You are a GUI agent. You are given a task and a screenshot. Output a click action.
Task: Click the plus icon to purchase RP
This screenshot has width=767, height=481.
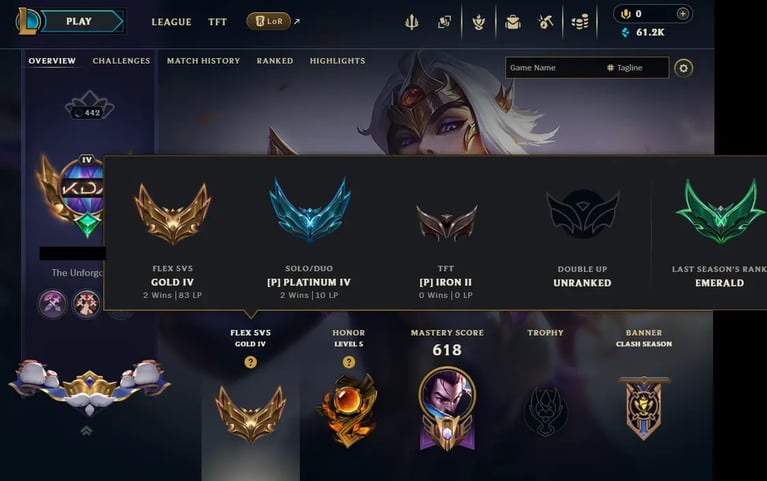click(x=683, y=14)
